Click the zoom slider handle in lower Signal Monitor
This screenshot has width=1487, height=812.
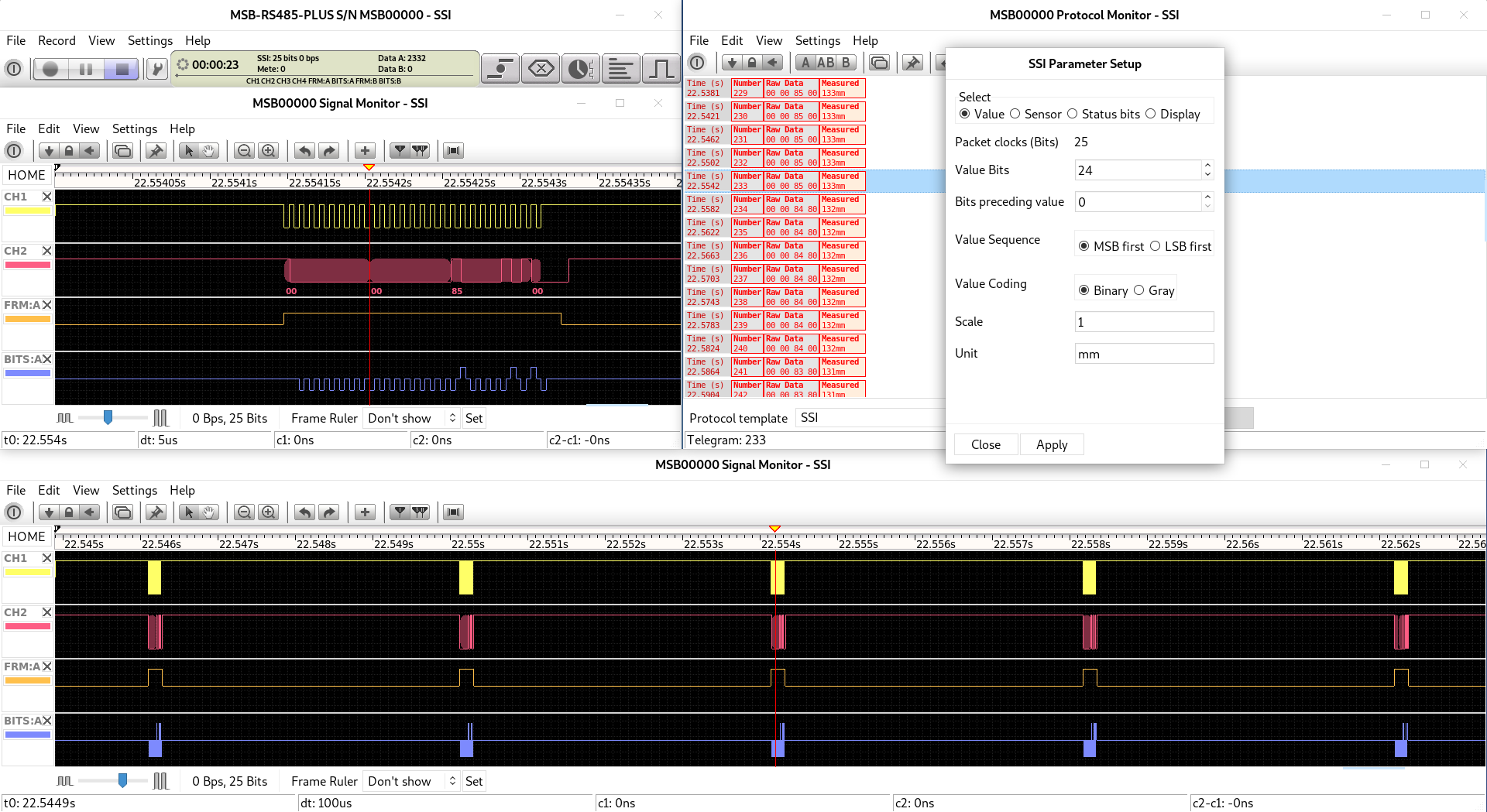click(x=122, y=781)
